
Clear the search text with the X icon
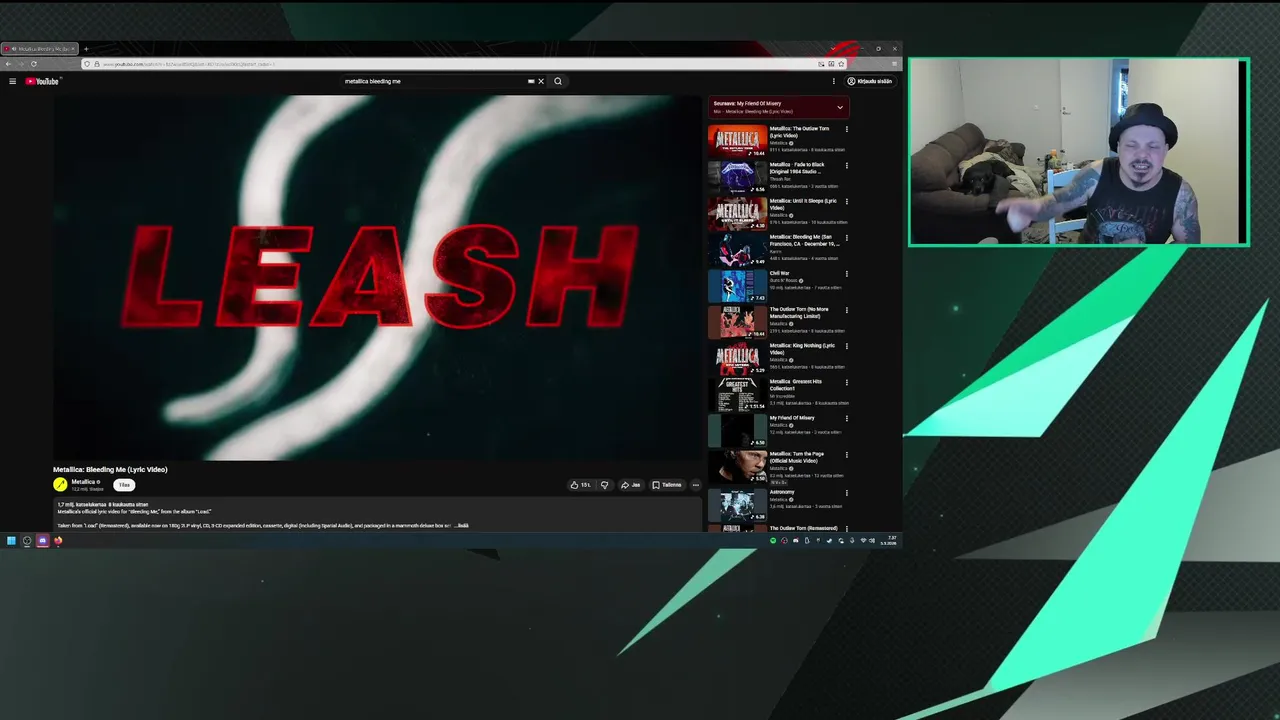[541, 81]
